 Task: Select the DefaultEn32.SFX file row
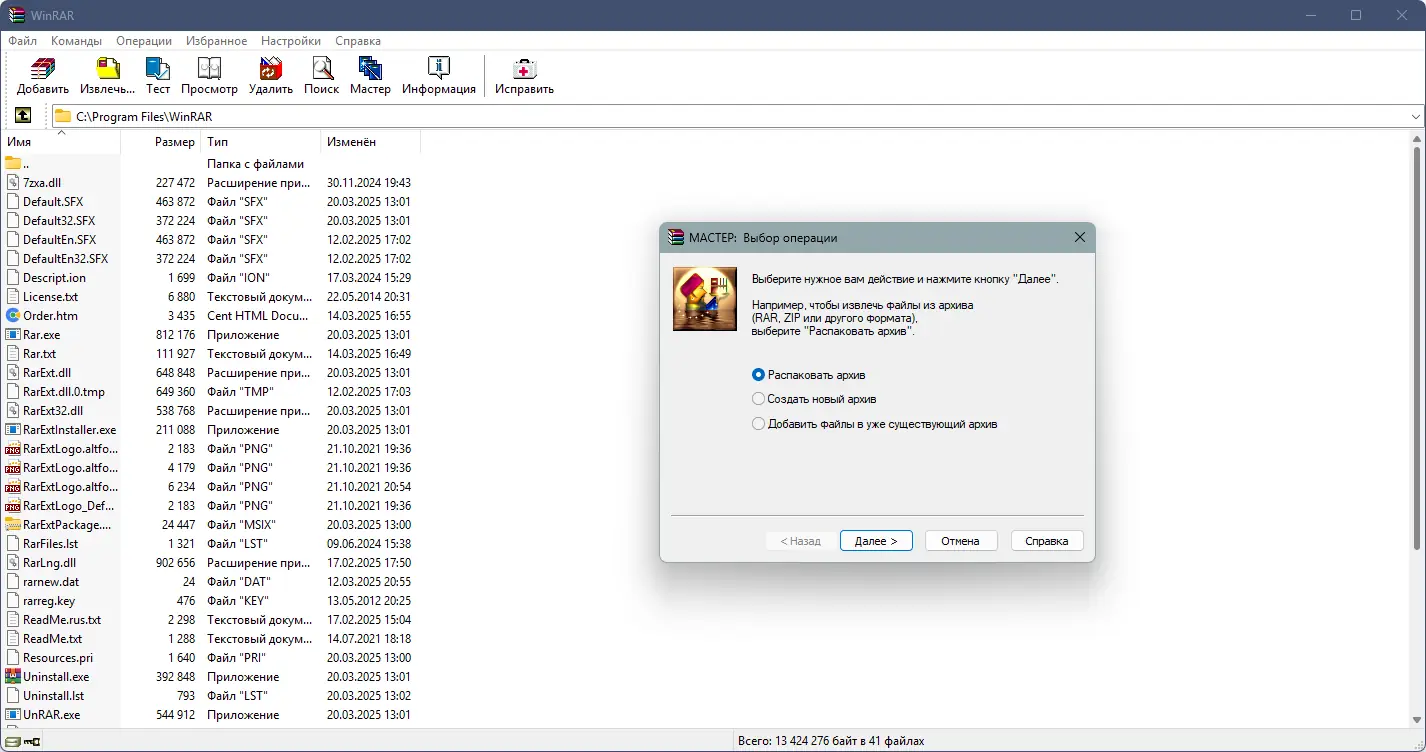[x=210, y=259]
